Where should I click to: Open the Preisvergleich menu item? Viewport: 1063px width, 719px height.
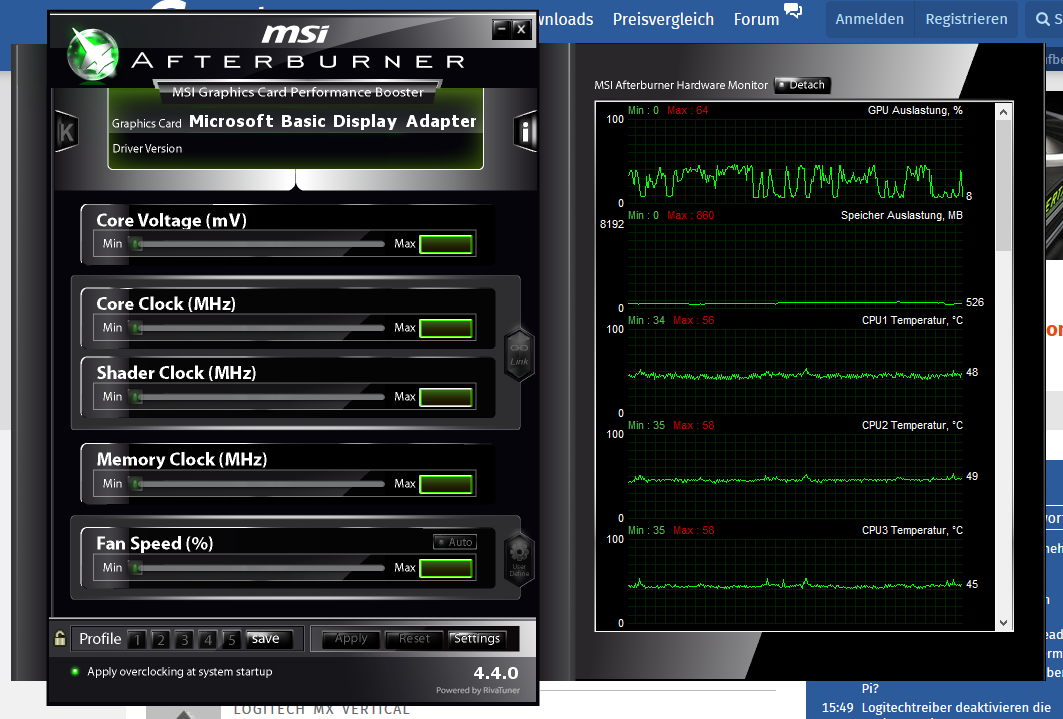(663, 19)
